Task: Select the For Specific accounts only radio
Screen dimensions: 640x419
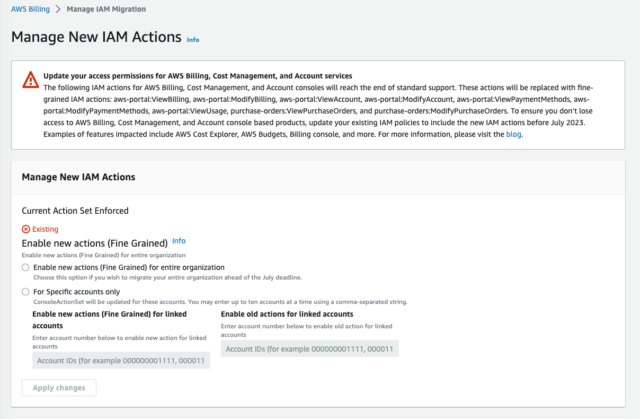Action: (x=25, y=292)
